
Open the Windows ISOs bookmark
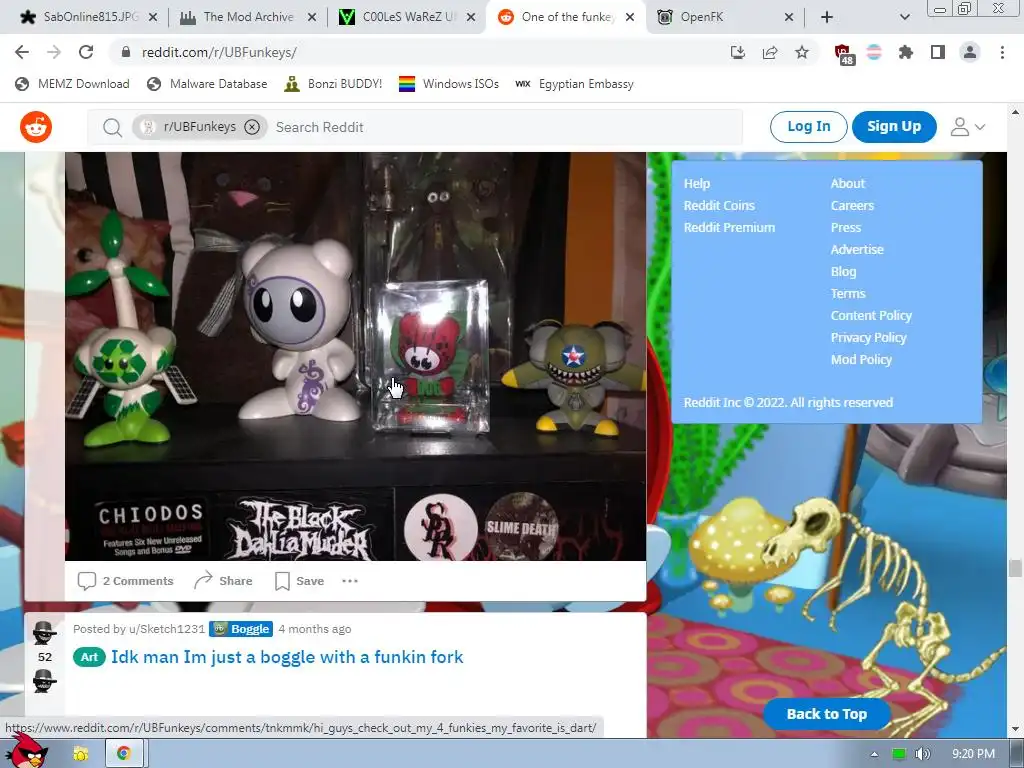(x=449, y=84)
